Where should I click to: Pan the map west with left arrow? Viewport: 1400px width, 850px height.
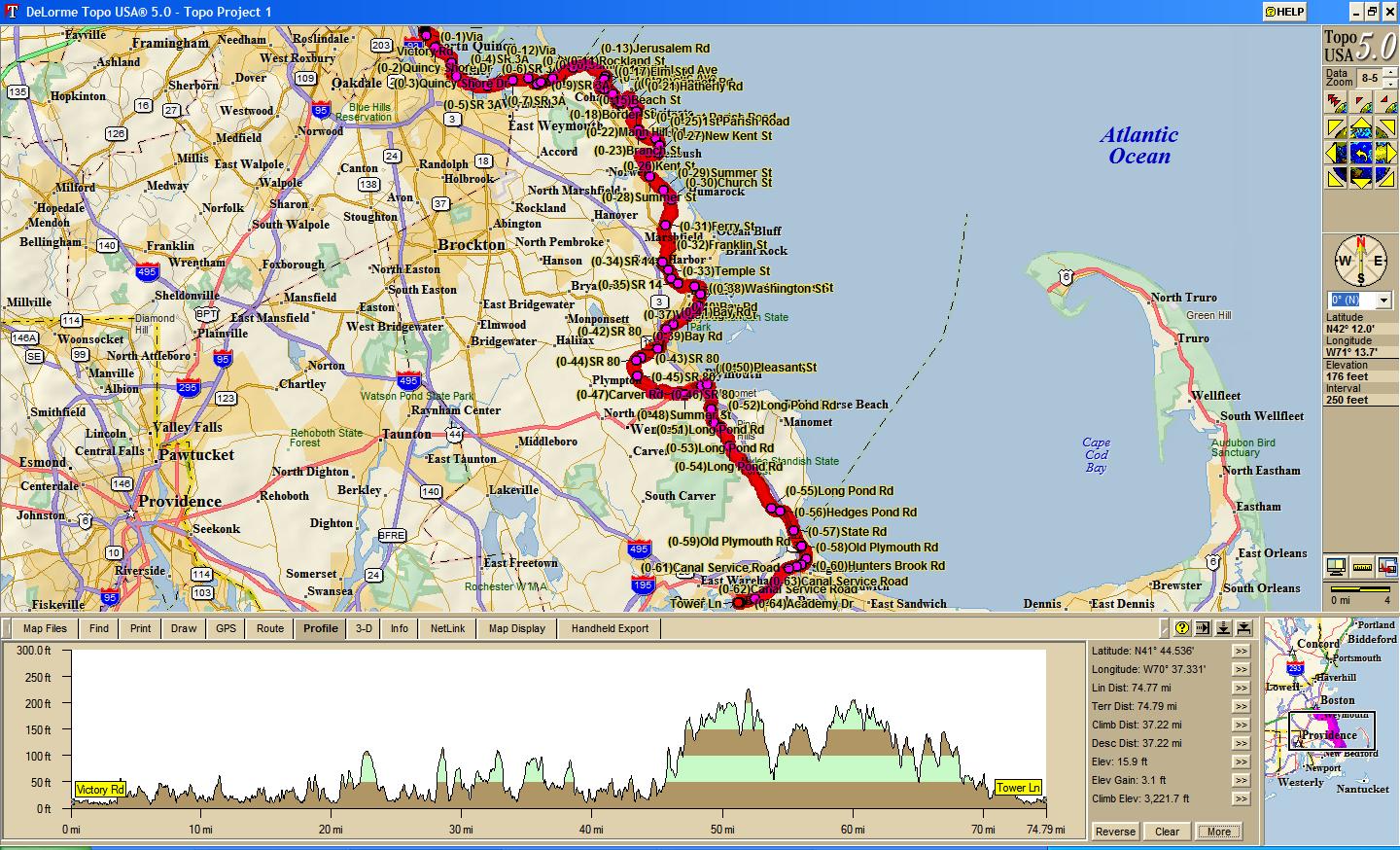point(1336,152)
